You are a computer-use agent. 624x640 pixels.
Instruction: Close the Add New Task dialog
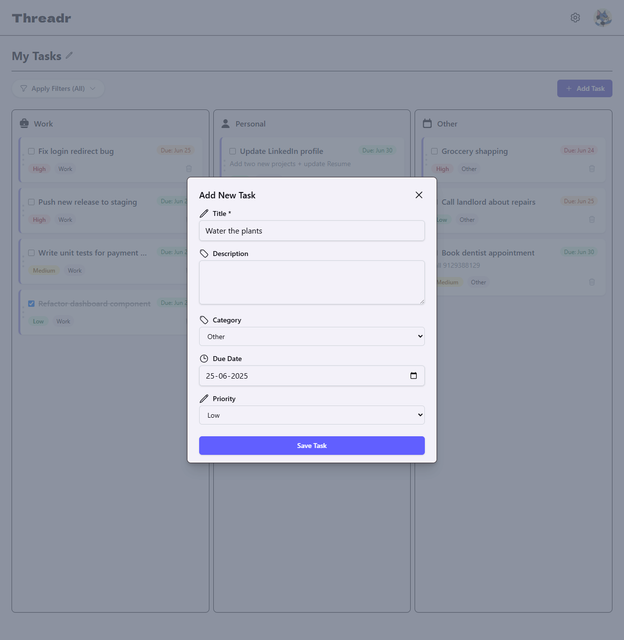[x=419, y=195]
